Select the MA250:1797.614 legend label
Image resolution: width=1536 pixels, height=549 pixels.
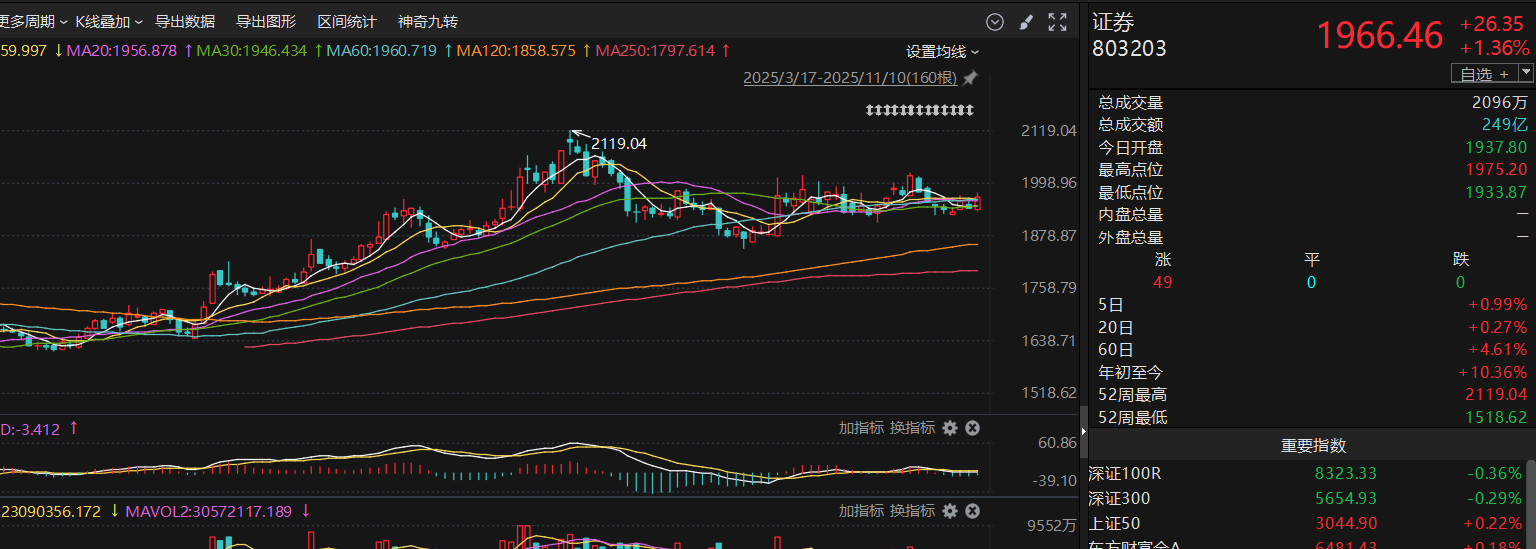(x=655, y=50)
